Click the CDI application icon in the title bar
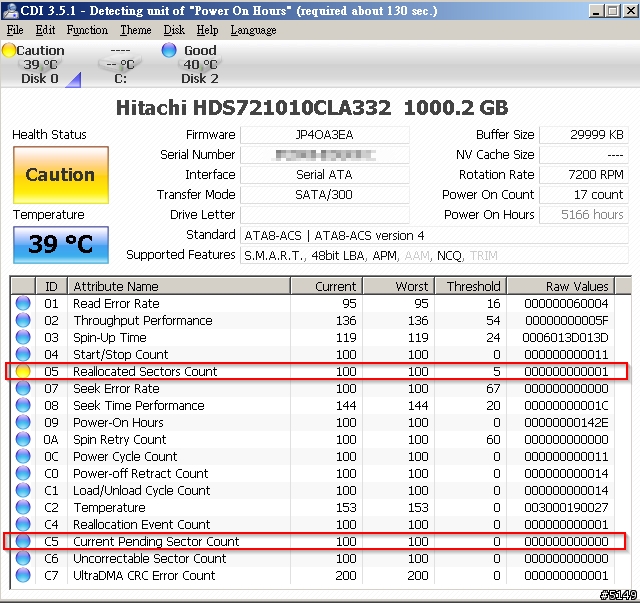The width and height of the screenshot is (640, 603). (10, 11)
